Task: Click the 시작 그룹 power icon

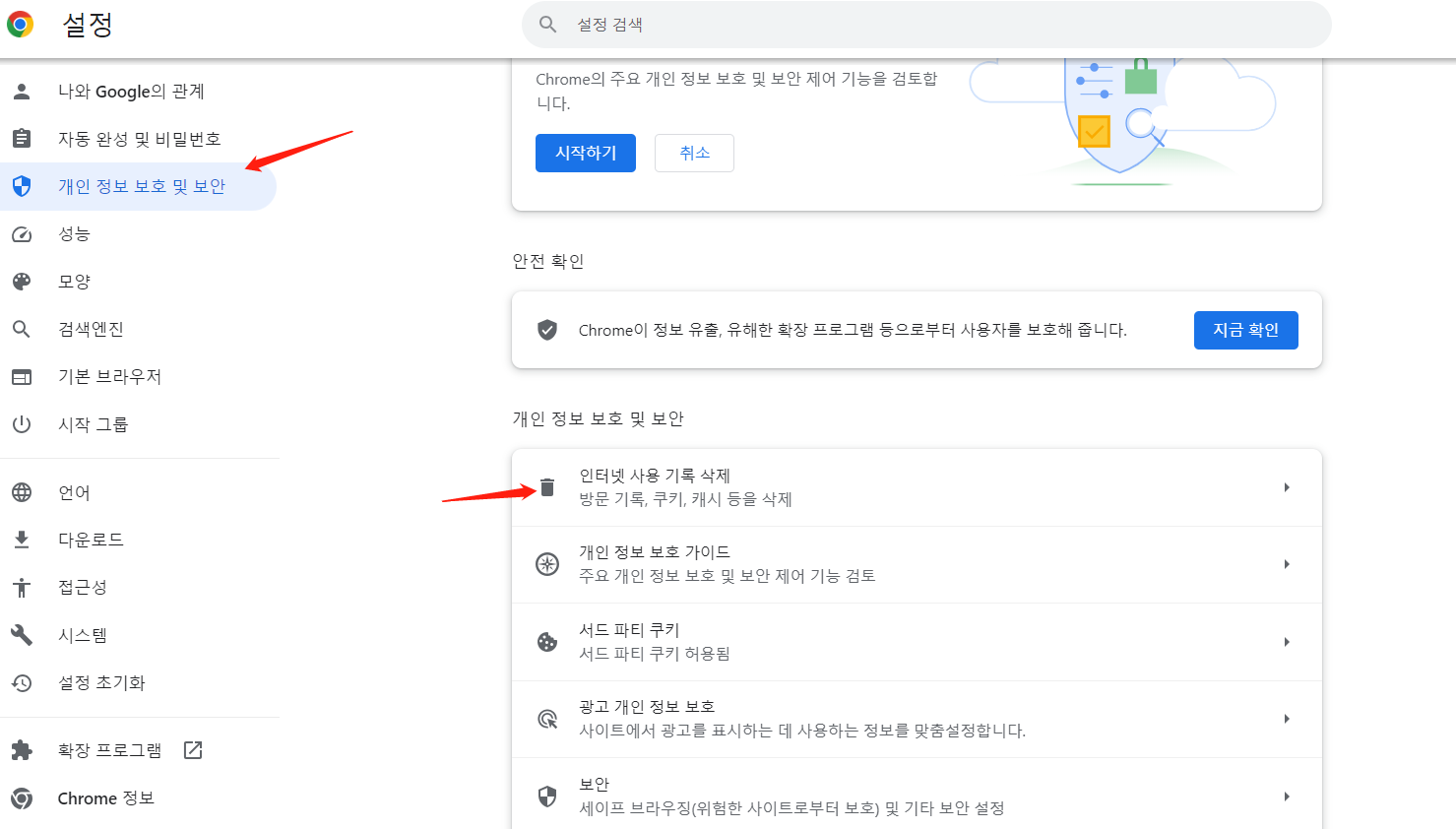Action: point(22,423)
